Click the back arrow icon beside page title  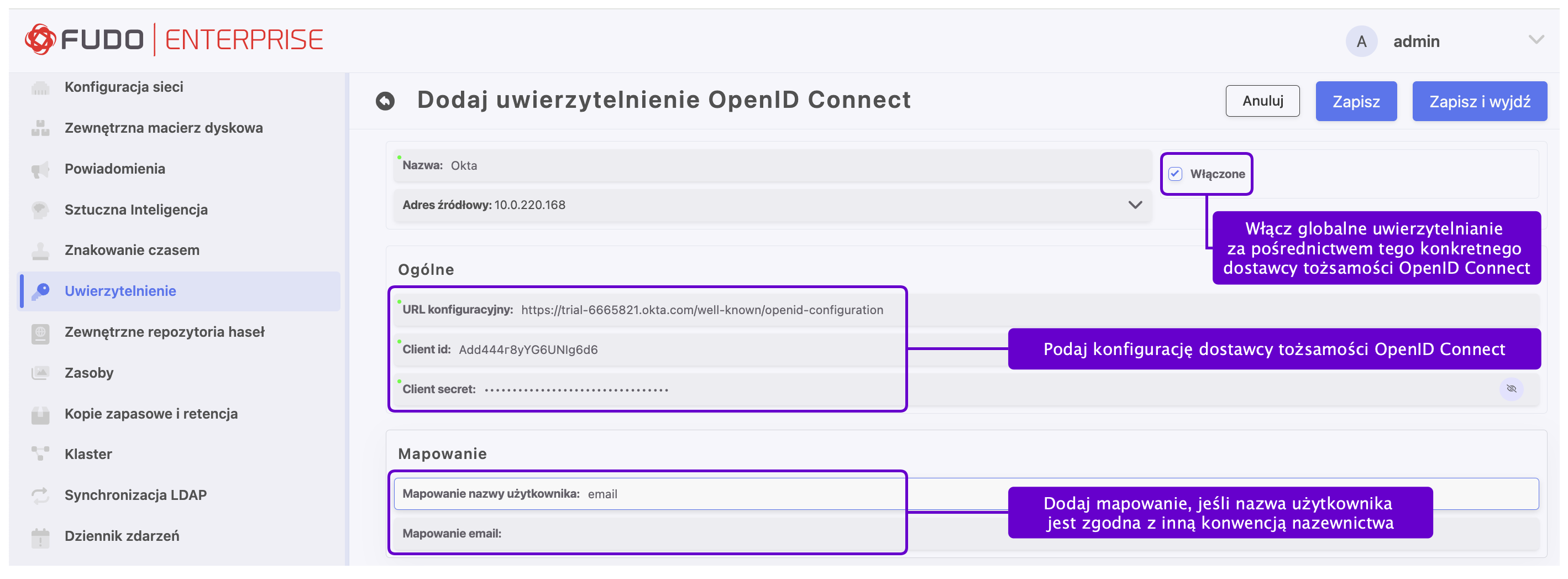385,101
